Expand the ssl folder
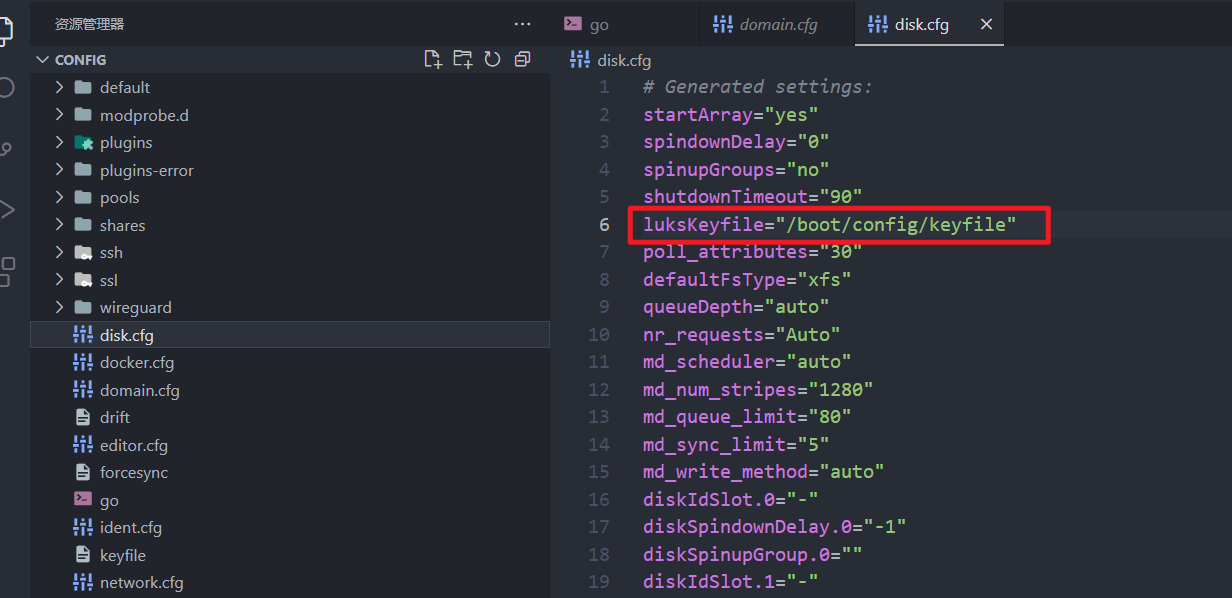This screenshot has width=1232, height=598. (60, 280)
